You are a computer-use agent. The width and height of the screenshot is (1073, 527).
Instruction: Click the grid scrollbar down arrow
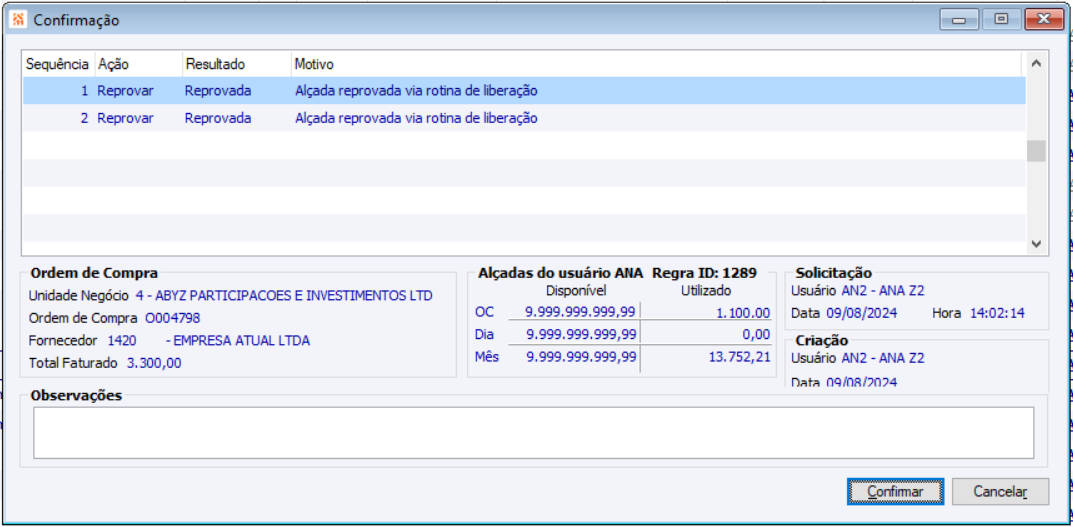[x=1036, y=244]
